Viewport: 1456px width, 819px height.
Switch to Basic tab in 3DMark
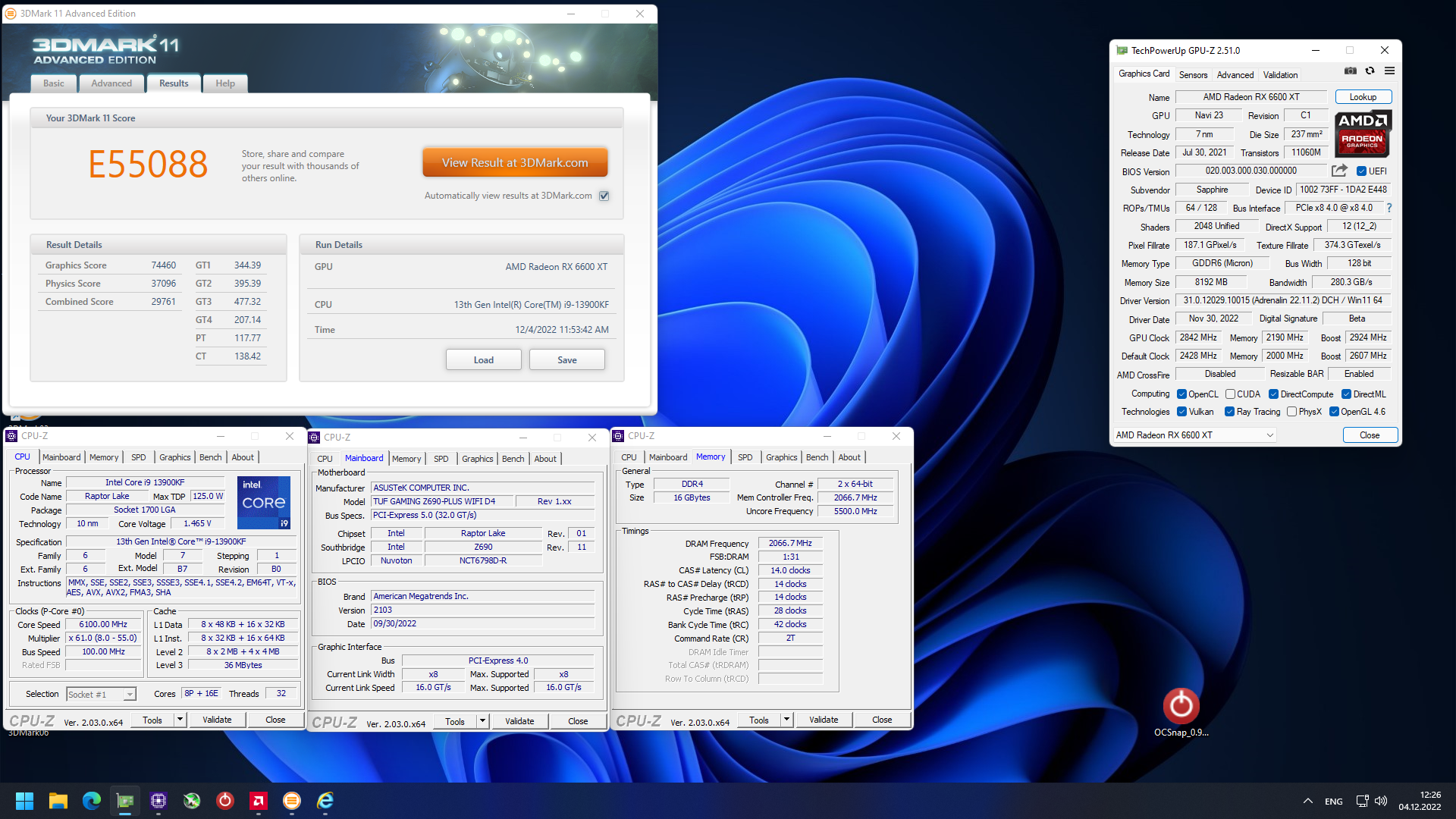tap(54, 83)
